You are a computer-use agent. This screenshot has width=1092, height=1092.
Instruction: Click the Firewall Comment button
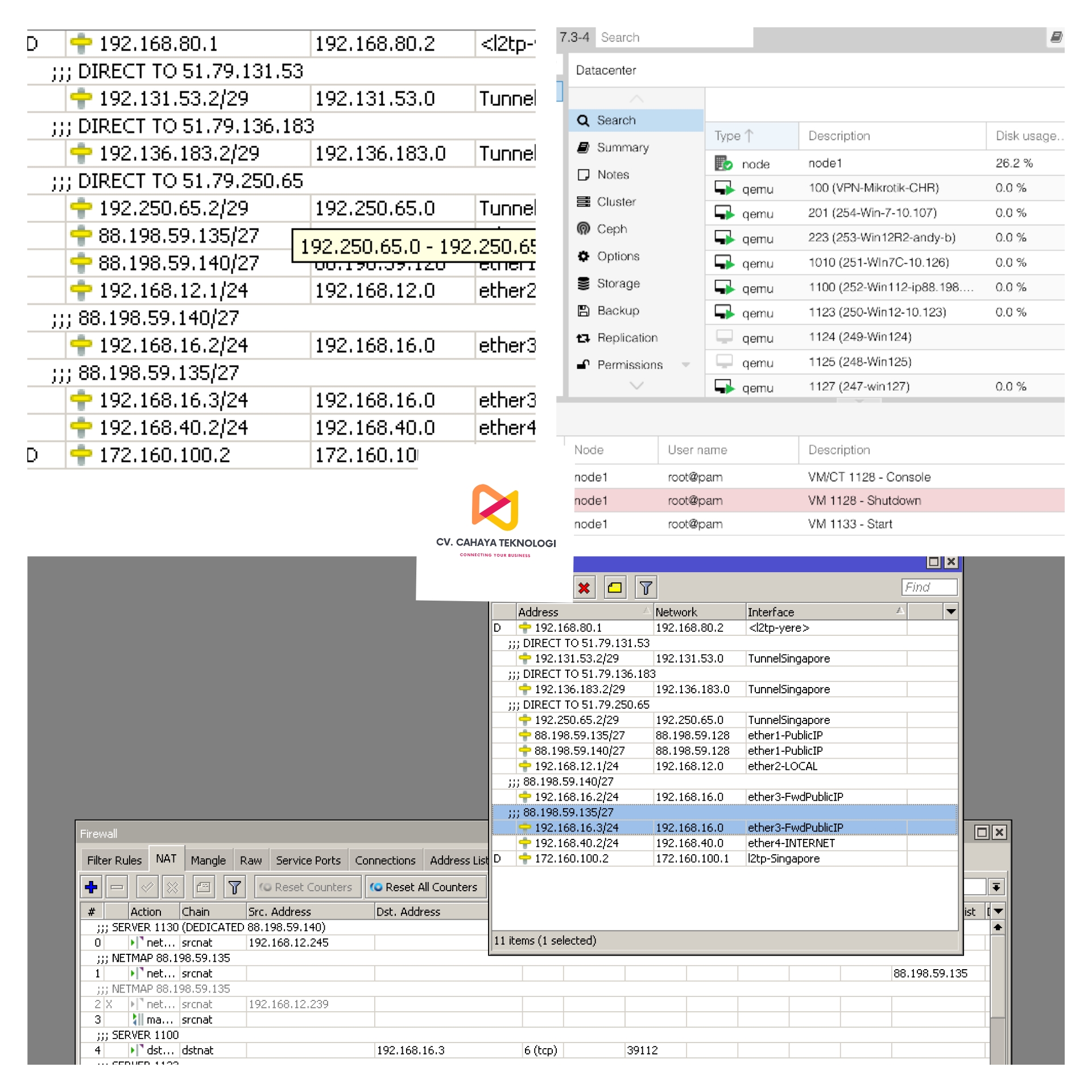point(204,887)
